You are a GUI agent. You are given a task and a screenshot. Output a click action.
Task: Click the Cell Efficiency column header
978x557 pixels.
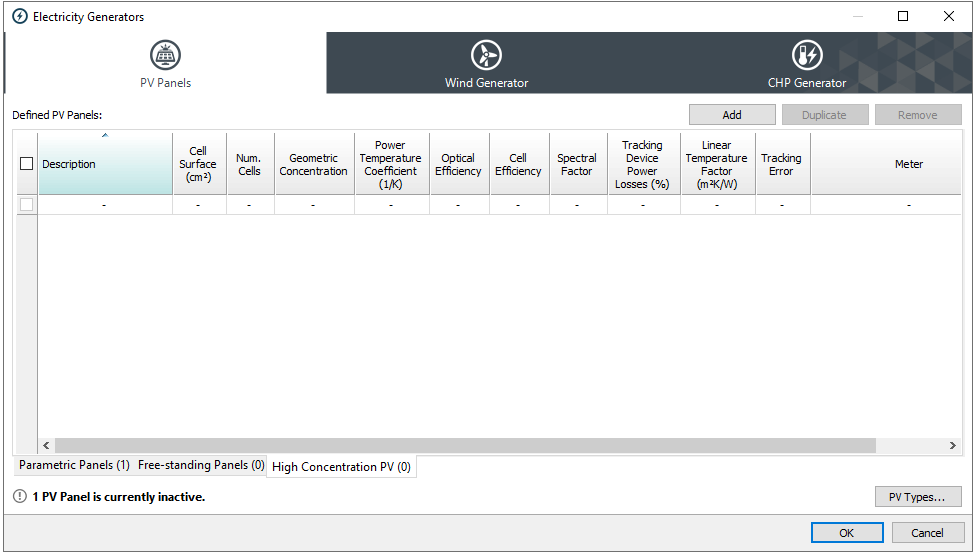click(518, 164)
